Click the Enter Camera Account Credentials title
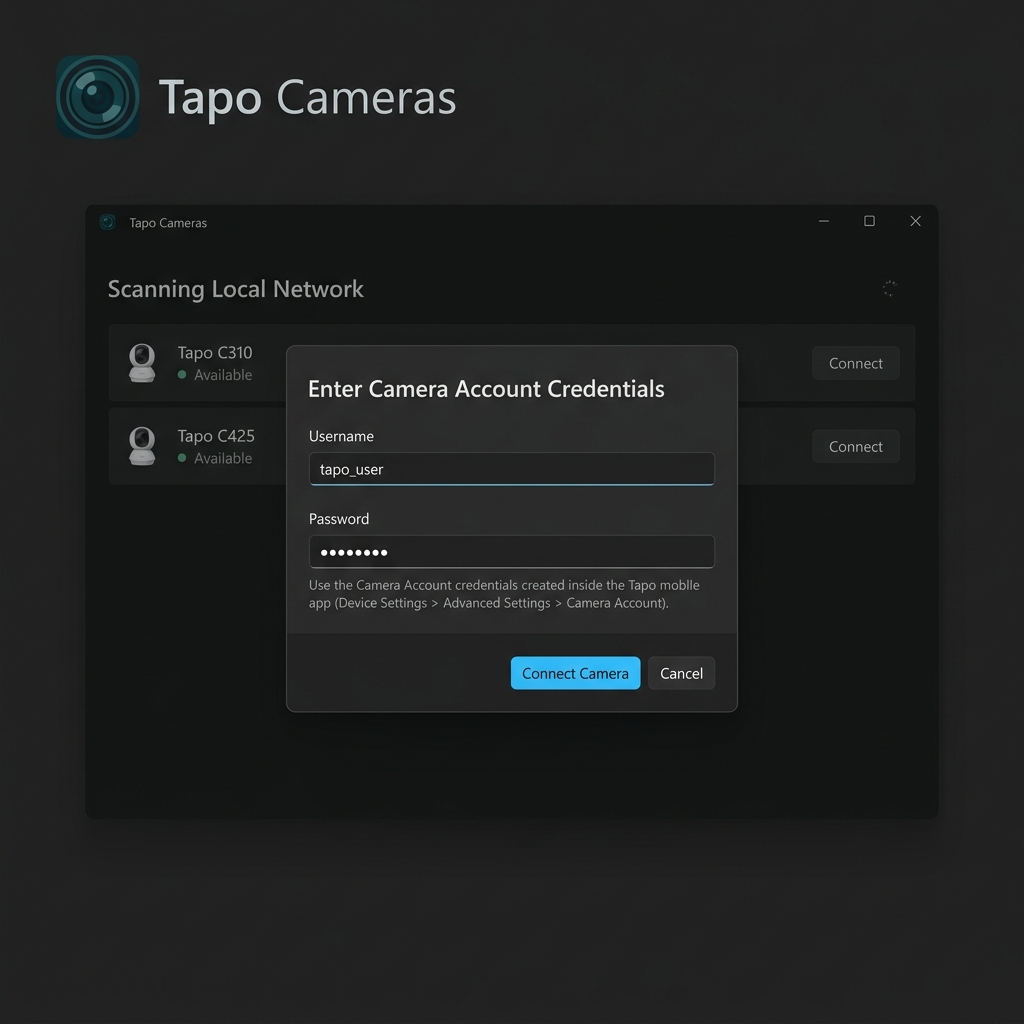Viewport: 1024px width, 1024px height. coord(486,389)
